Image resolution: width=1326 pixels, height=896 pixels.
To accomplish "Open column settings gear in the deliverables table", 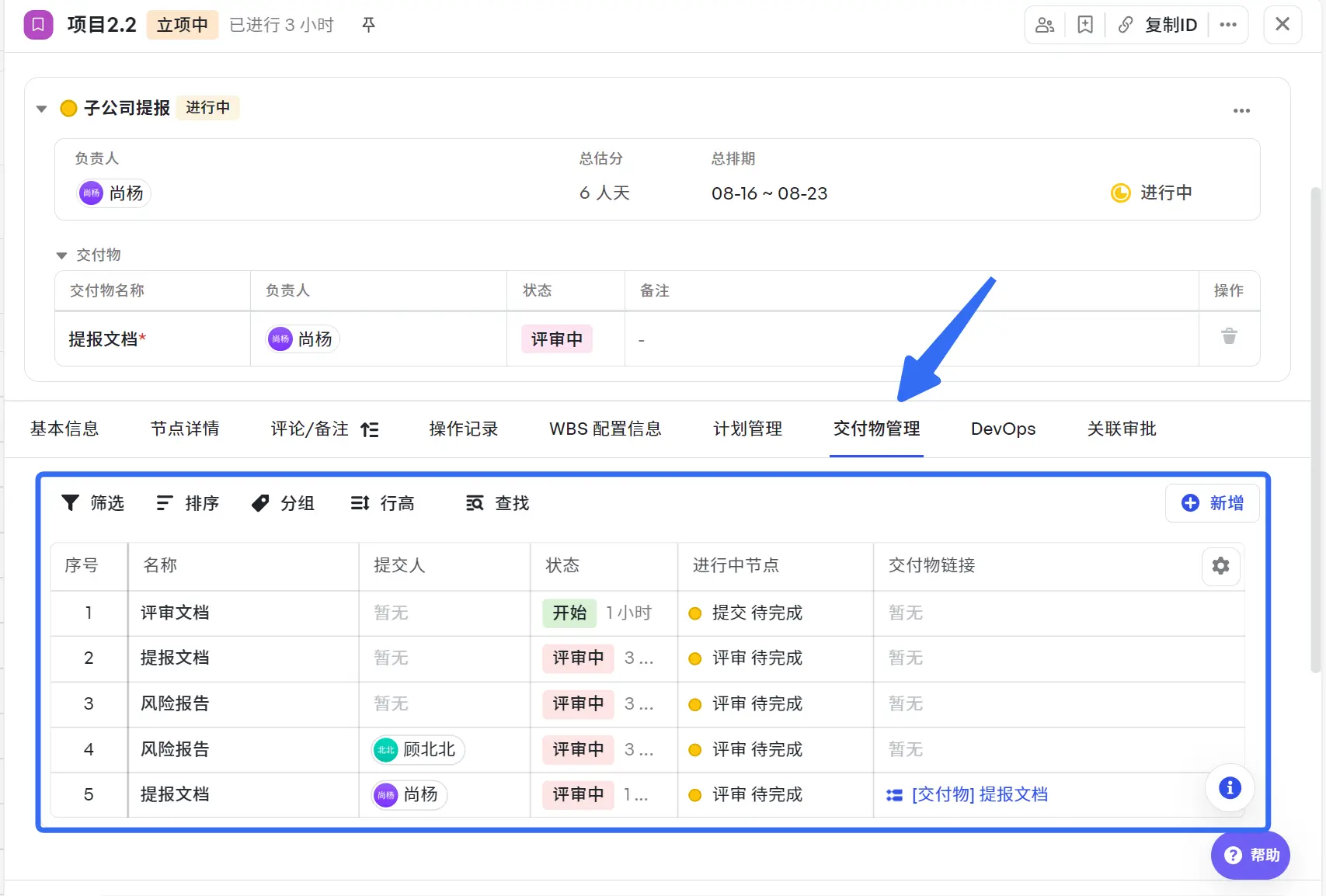I will click(1220, 567).
